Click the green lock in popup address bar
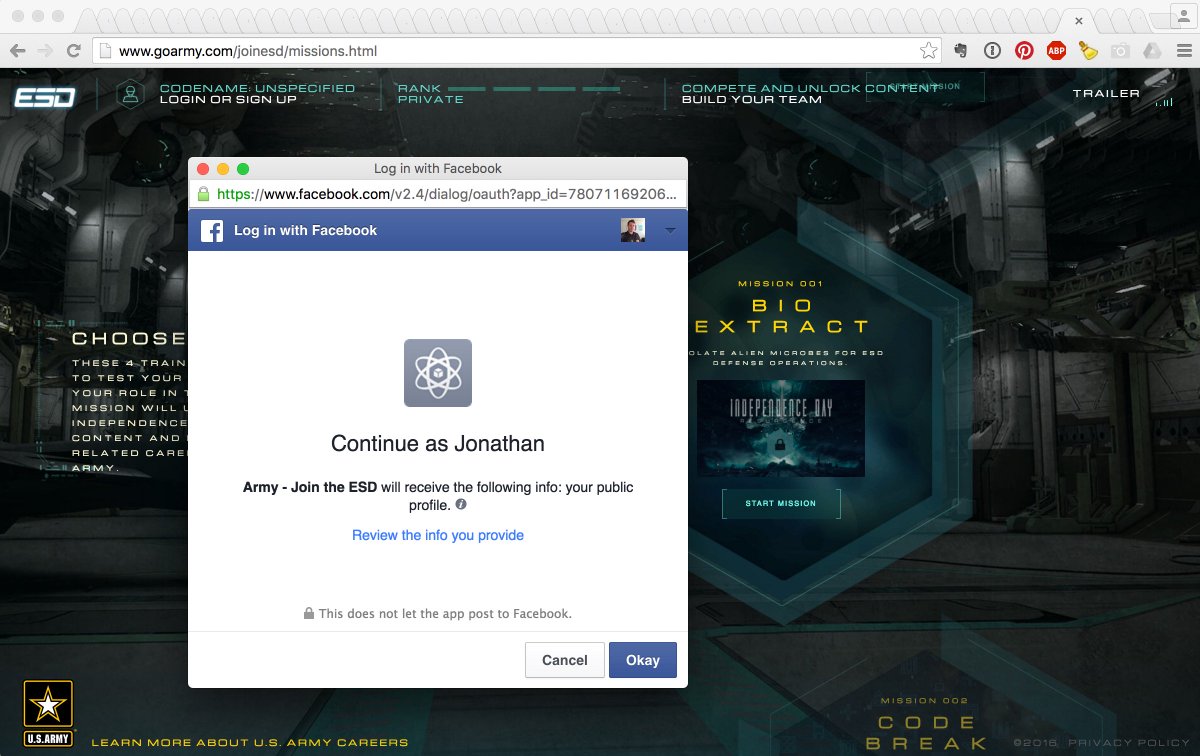This screenshot has width=1200, height=756. tap(203, 194)
